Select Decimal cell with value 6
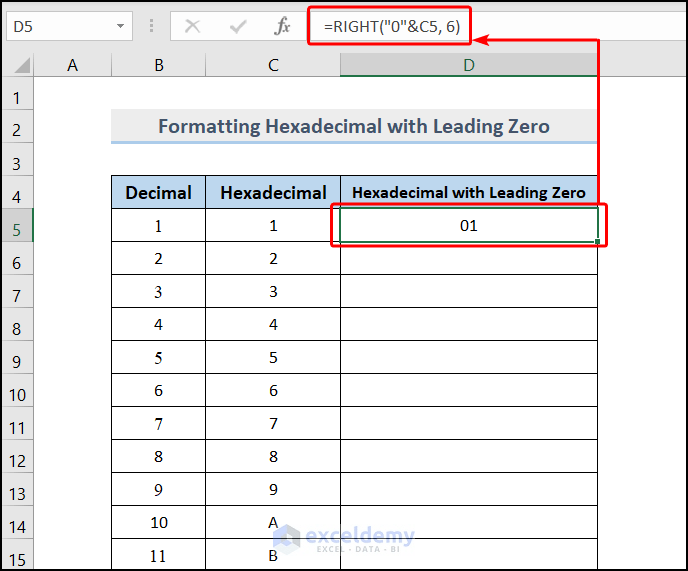The image size is (688, 571). (x=158, y=390)
